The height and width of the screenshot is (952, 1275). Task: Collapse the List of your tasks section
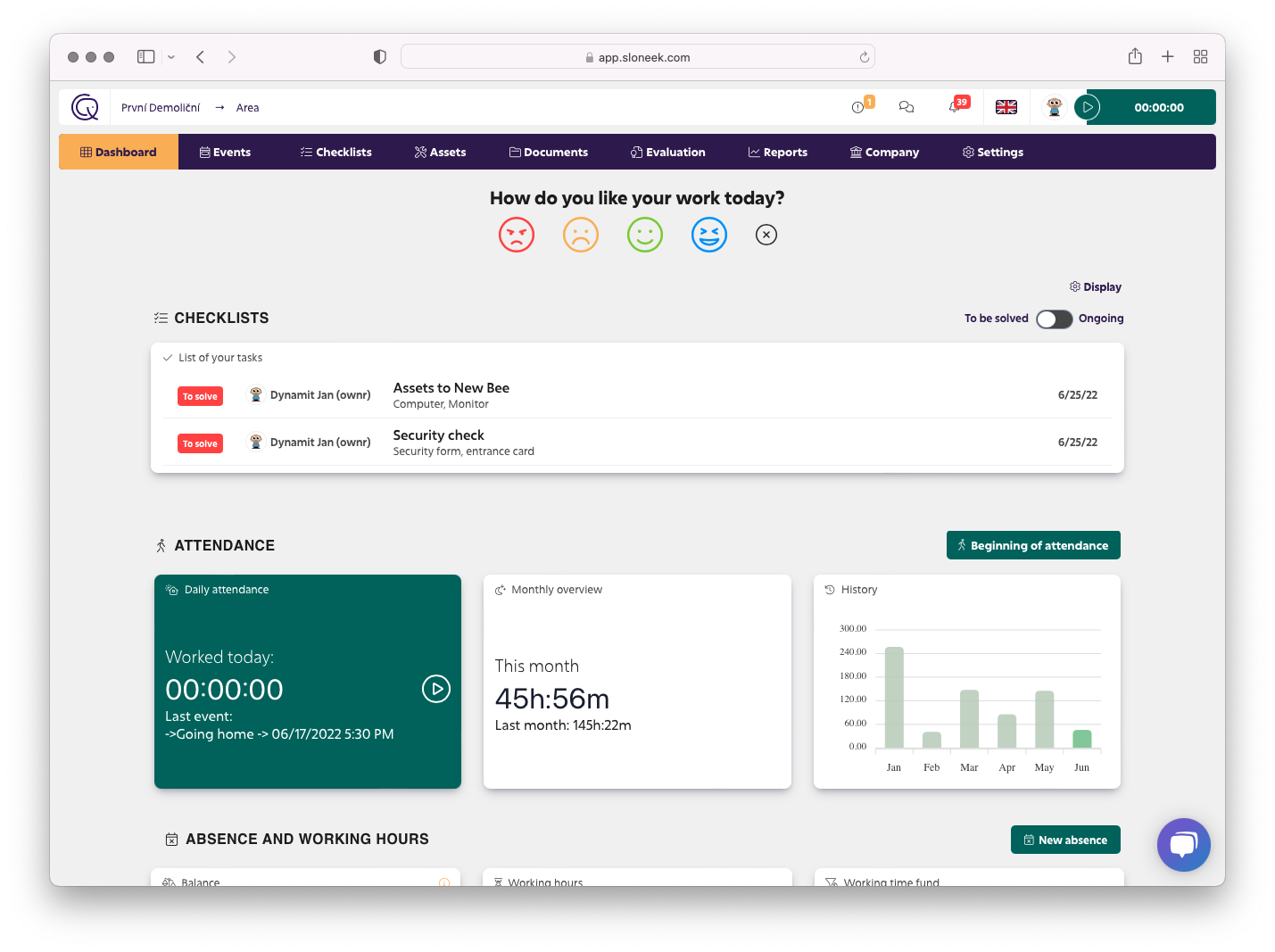click(168, 358)
